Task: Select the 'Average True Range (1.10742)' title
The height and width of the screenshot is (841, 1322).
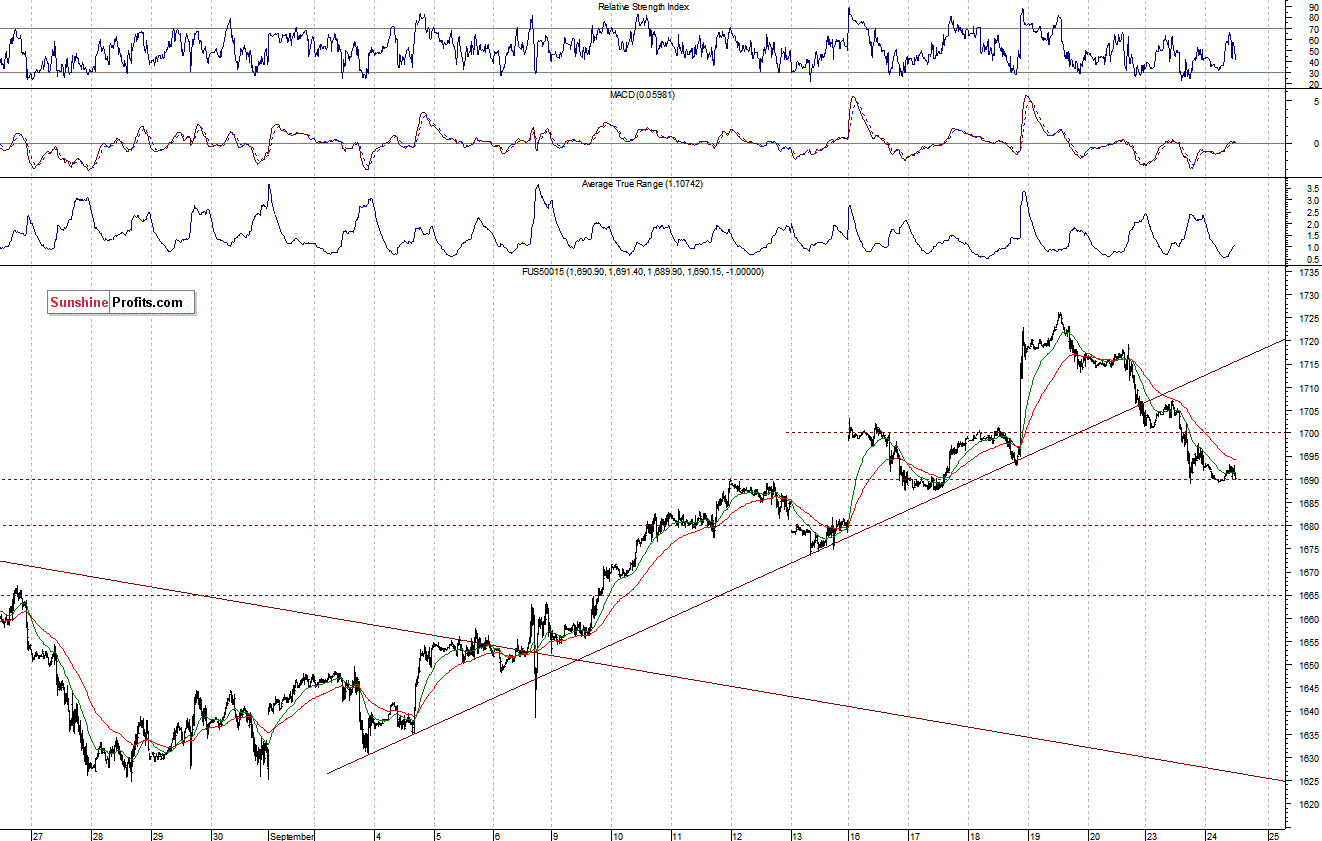Action: tap(644, 184)
